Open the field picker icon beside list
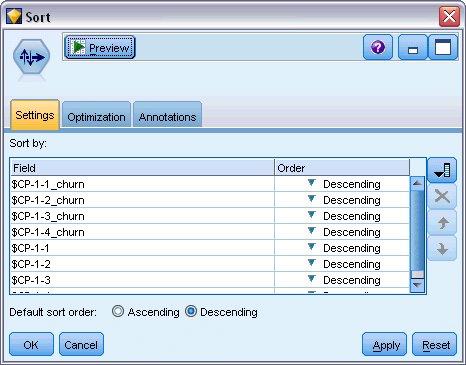This screenshot has height=365, width=466. click(x=442, y=170)
